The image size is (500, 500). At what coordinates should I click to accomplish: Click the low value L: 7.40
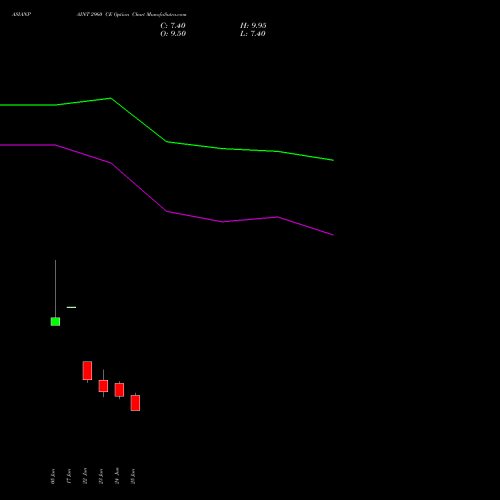coord(253,34)
